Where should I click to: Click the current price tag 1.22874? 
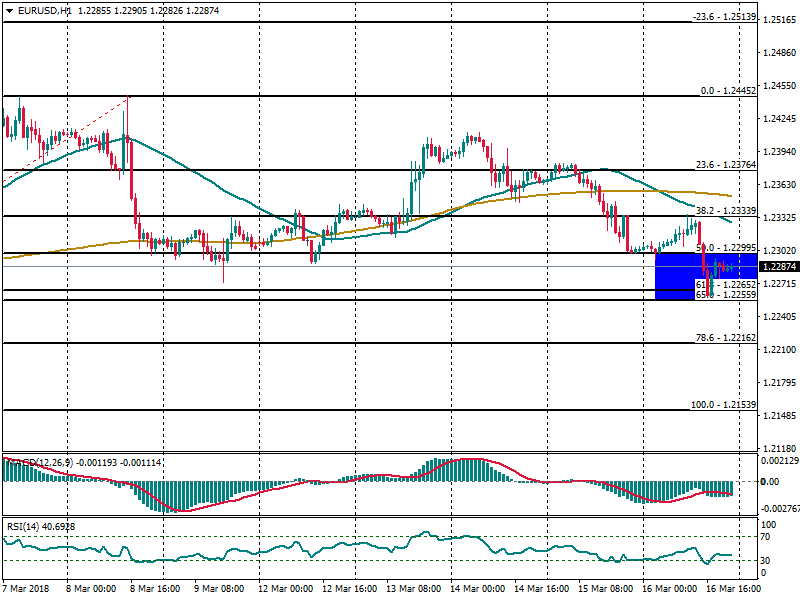click(779, 267)
